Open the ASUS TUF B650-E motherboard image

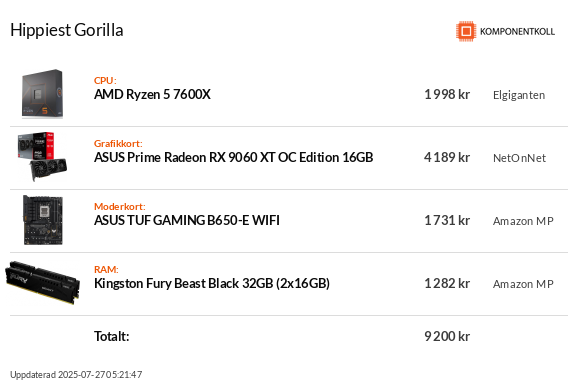tap(43, 220)
